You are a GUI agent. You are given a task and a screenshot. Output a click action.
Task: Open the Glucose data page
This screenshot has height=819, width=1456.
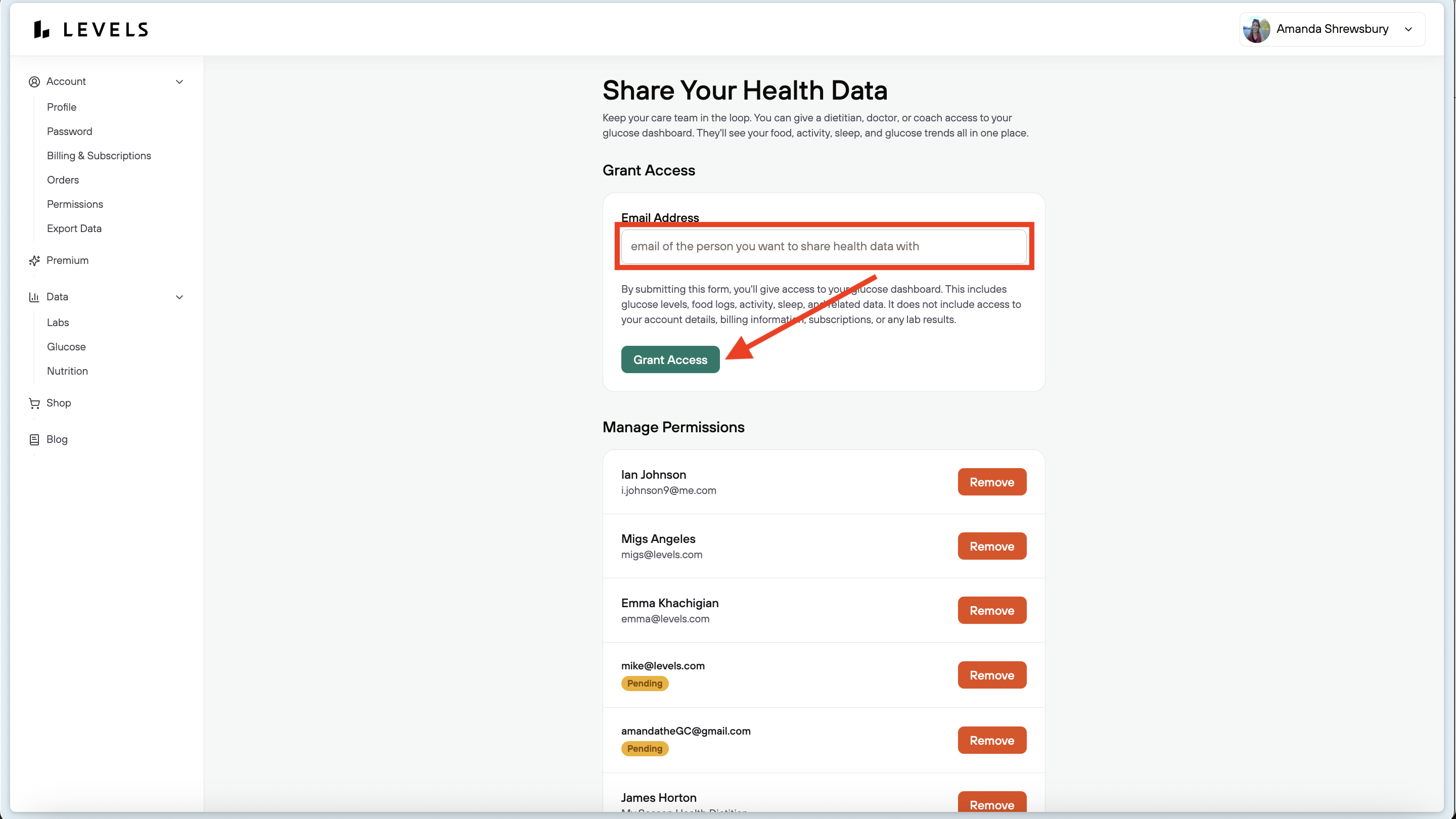click(66, 346)
